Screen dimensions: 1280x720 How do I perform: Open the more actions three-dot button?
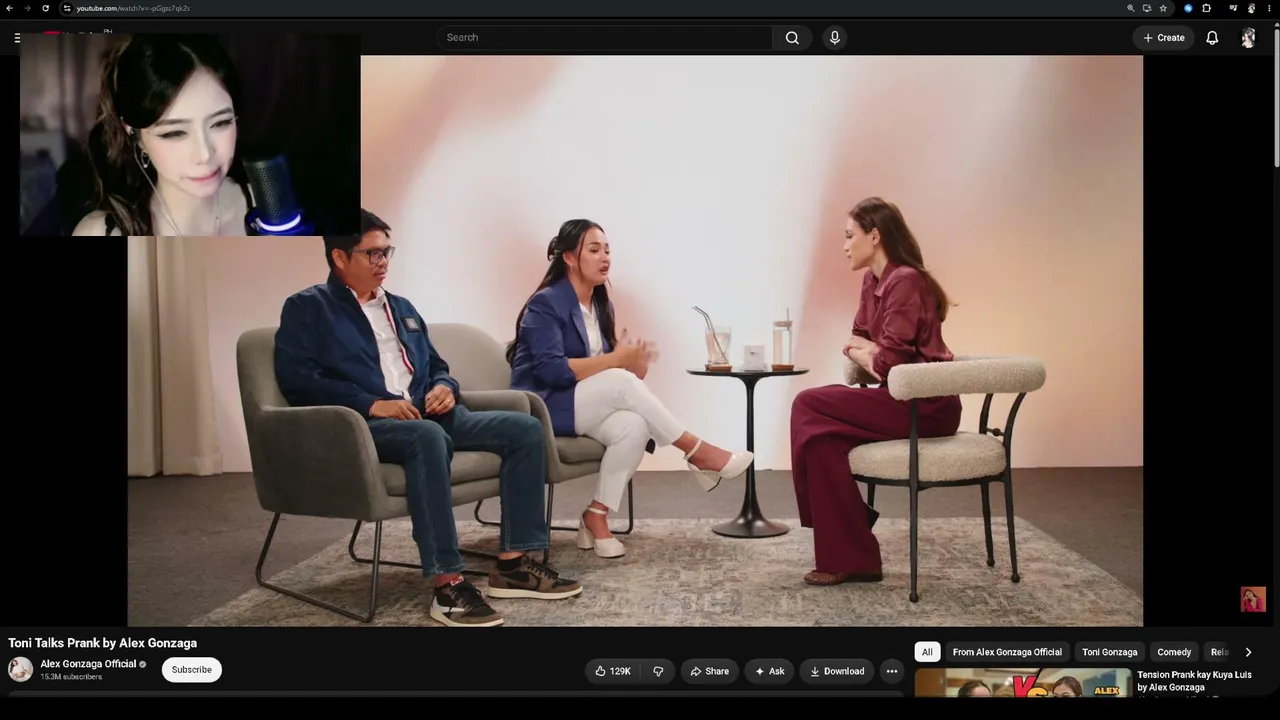[892, 671]
